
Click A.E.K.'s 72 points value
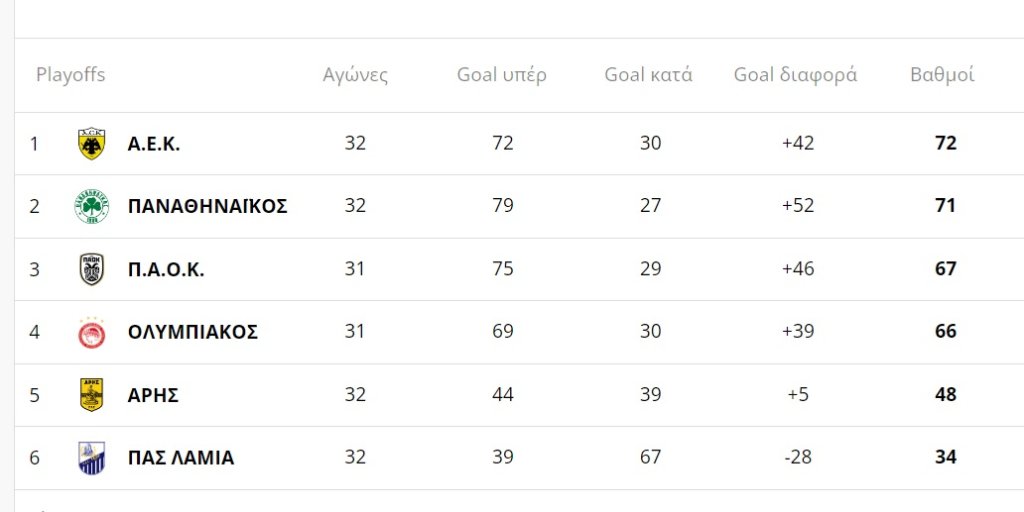pos(946,143)
